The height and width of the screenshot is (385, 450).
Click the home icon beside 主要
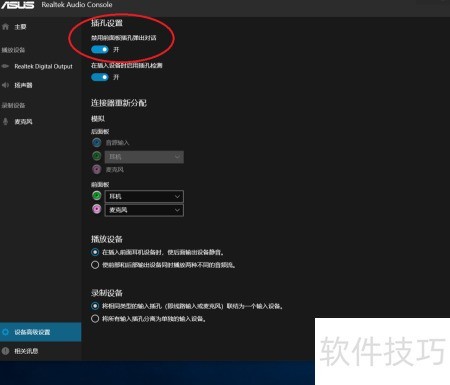5,27
